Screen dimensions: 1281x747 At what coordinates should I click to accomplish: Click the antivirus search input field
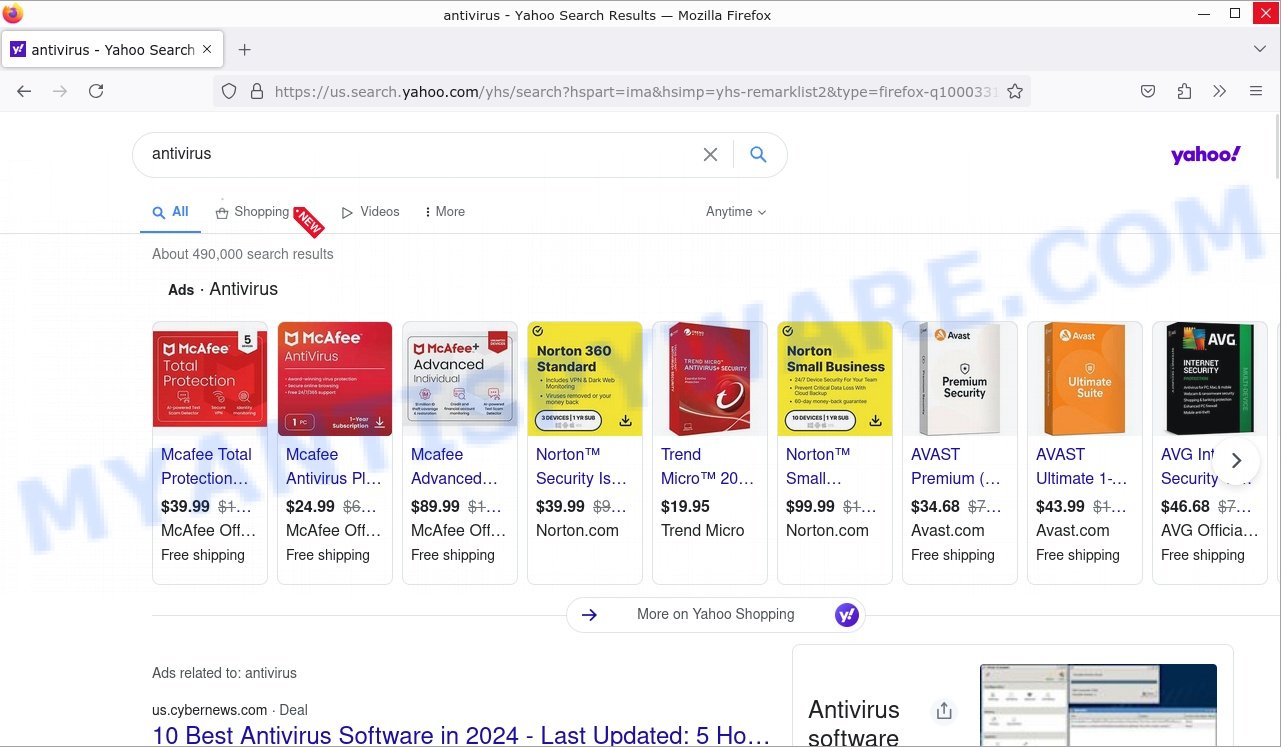420,154
